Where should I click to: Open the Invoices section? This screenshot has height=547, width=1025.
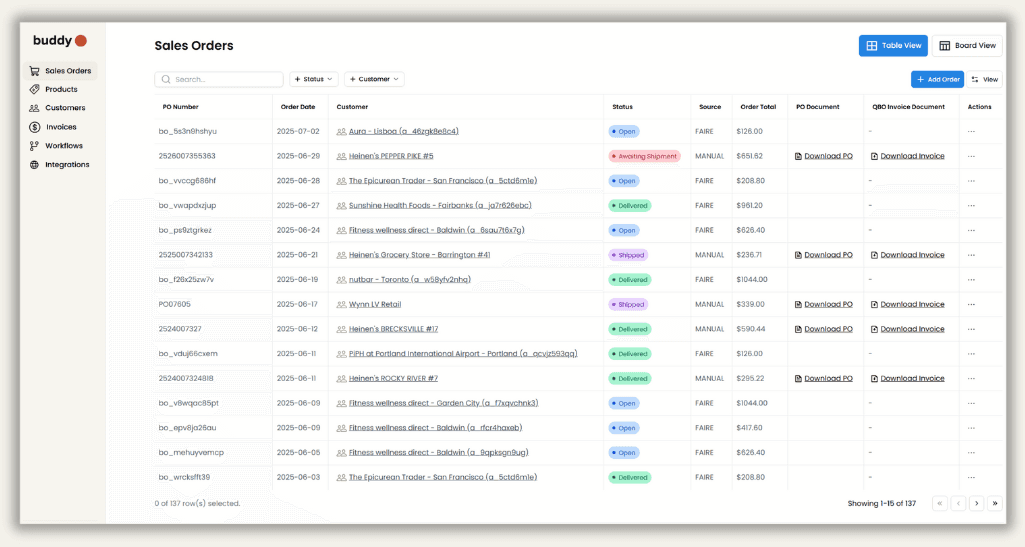[x=54, y=127]
